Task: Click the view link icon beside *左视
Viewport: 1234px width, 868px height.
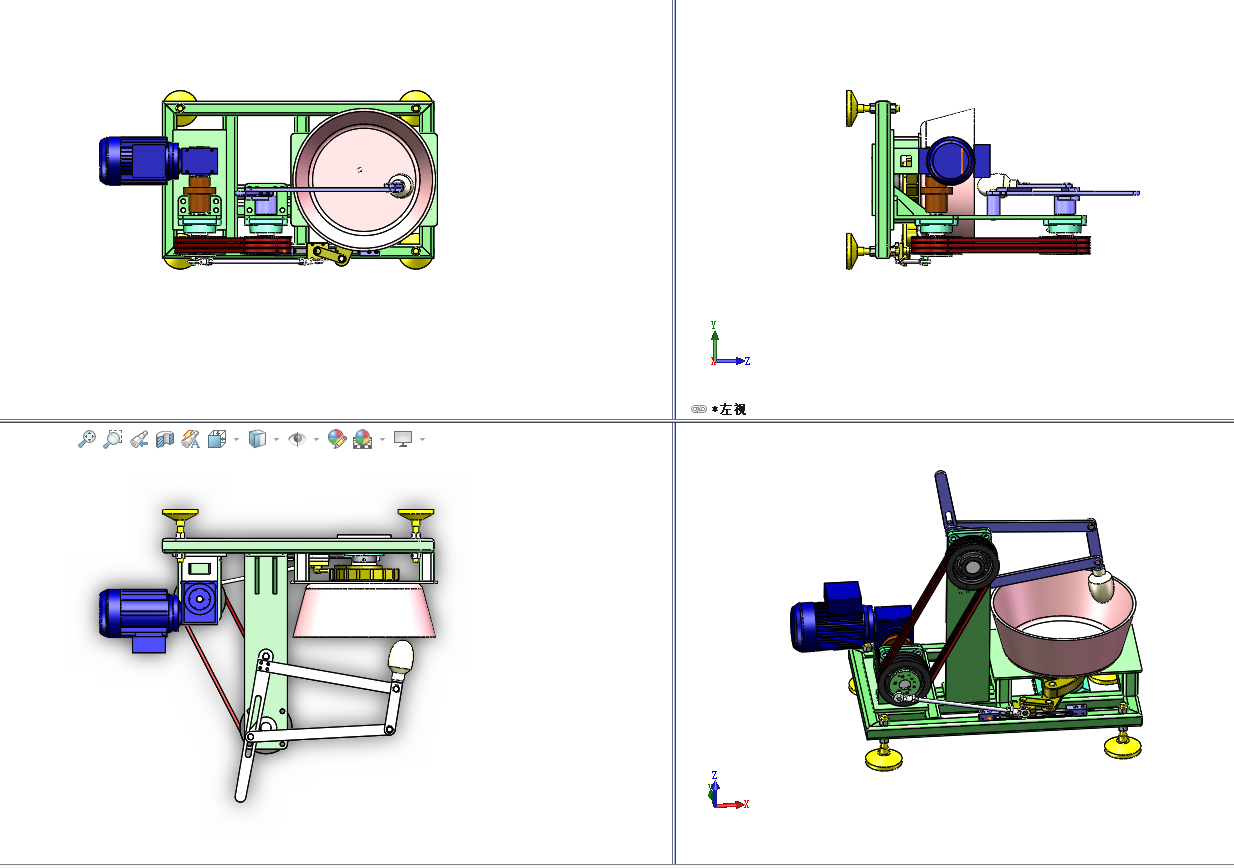Action: 699,409
